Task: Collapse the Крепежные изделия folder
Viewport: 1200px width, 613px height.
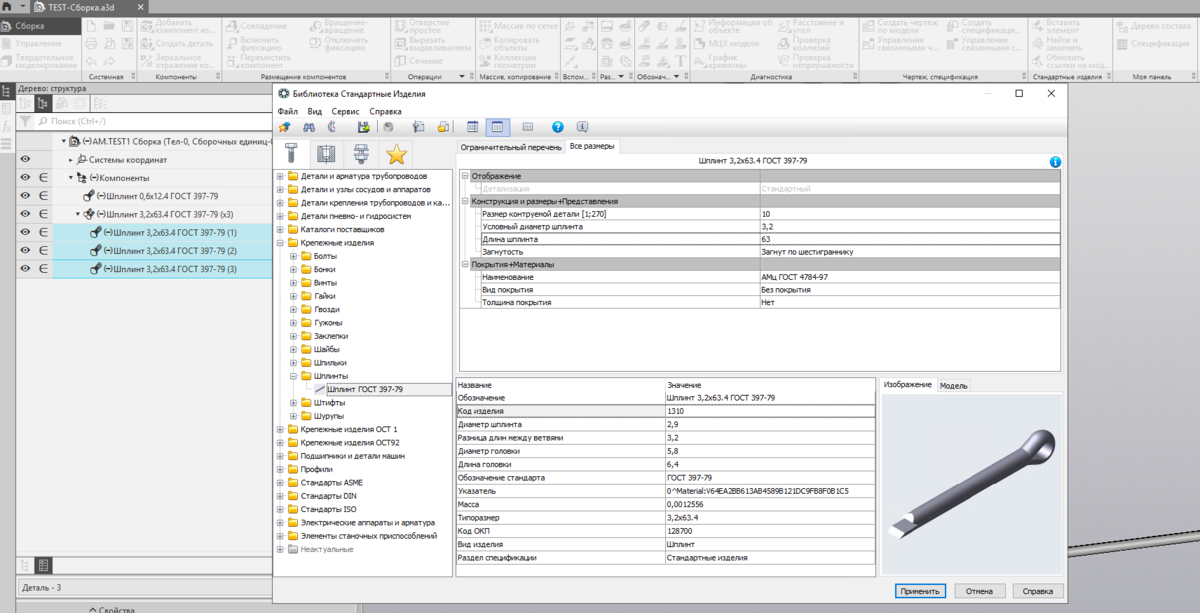Action: 281,243
